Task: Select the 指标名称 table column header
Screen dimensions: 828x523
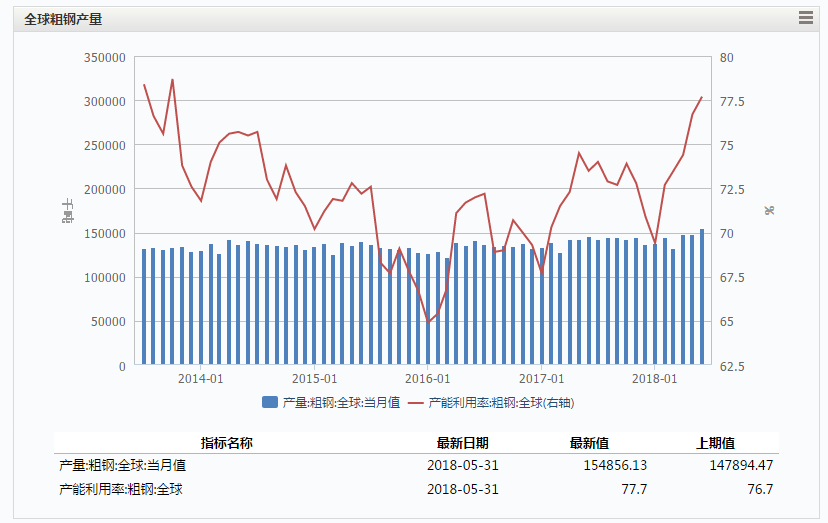Action: [x=226, y=443]
